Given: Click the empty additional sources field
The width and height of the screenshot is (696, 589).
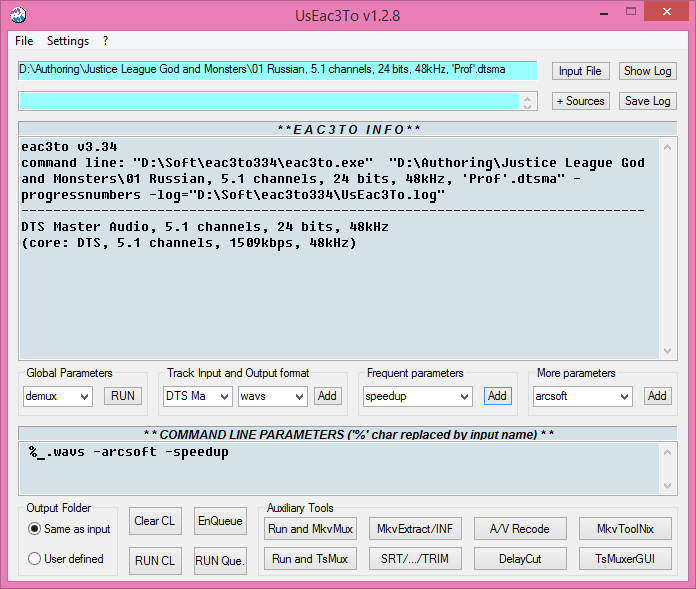Looking at the screenshot, I should [269, 101].
